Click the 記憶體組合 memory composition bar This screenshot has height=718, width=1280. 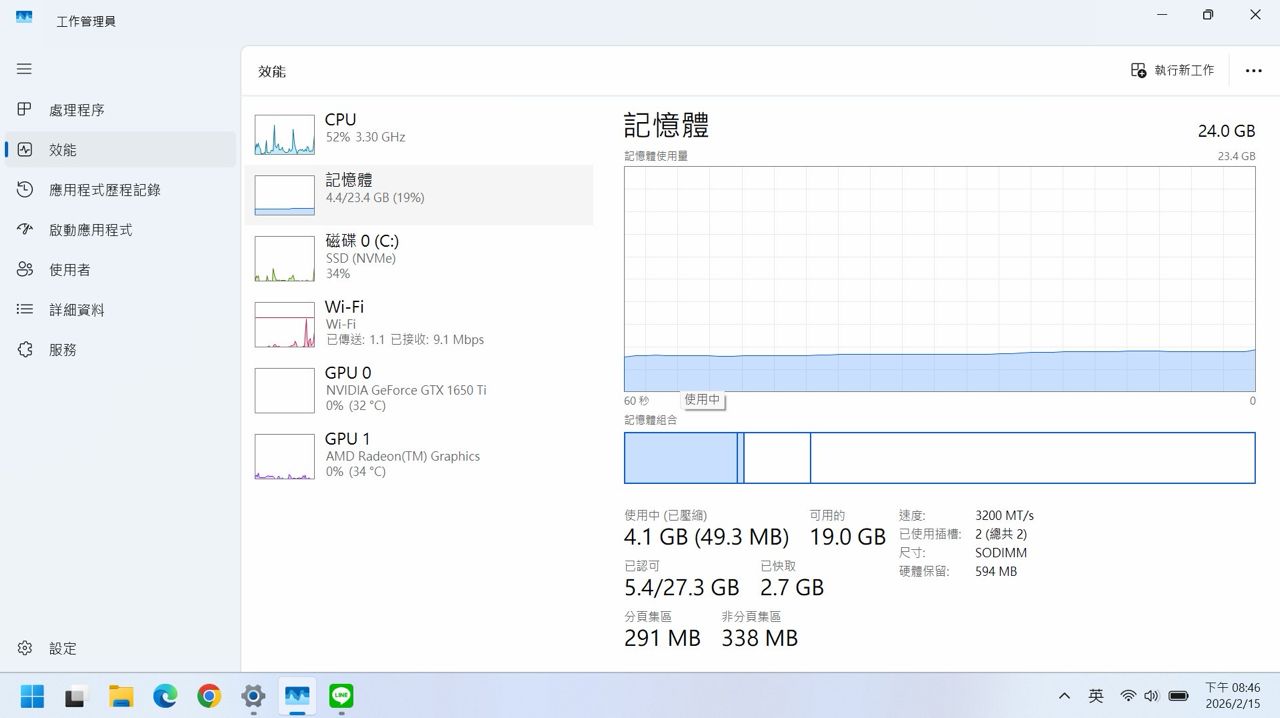[939, 458]
